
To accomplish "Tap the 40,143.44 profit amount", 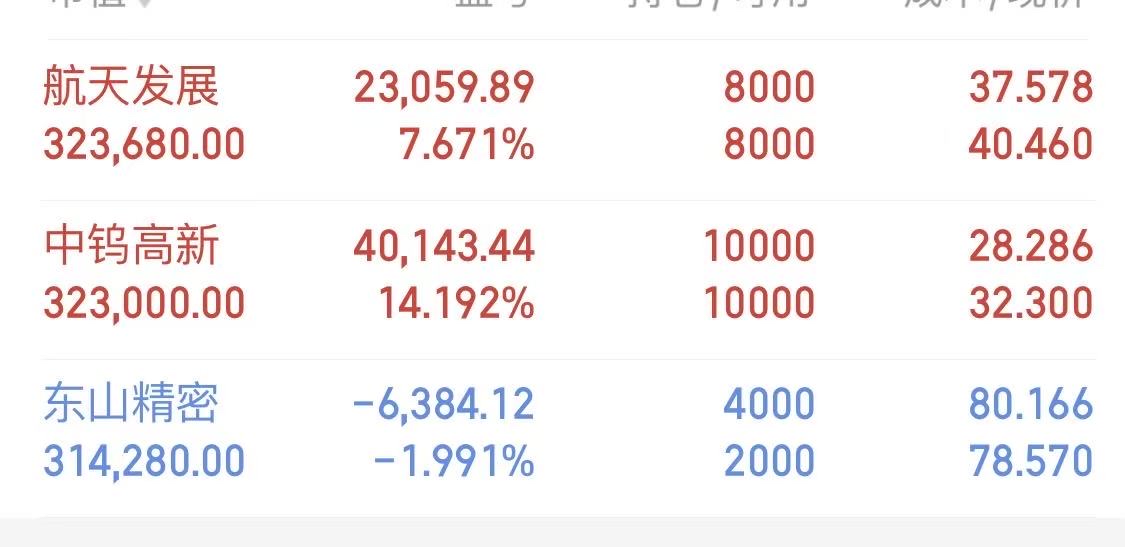I will [x=443, y=246].
